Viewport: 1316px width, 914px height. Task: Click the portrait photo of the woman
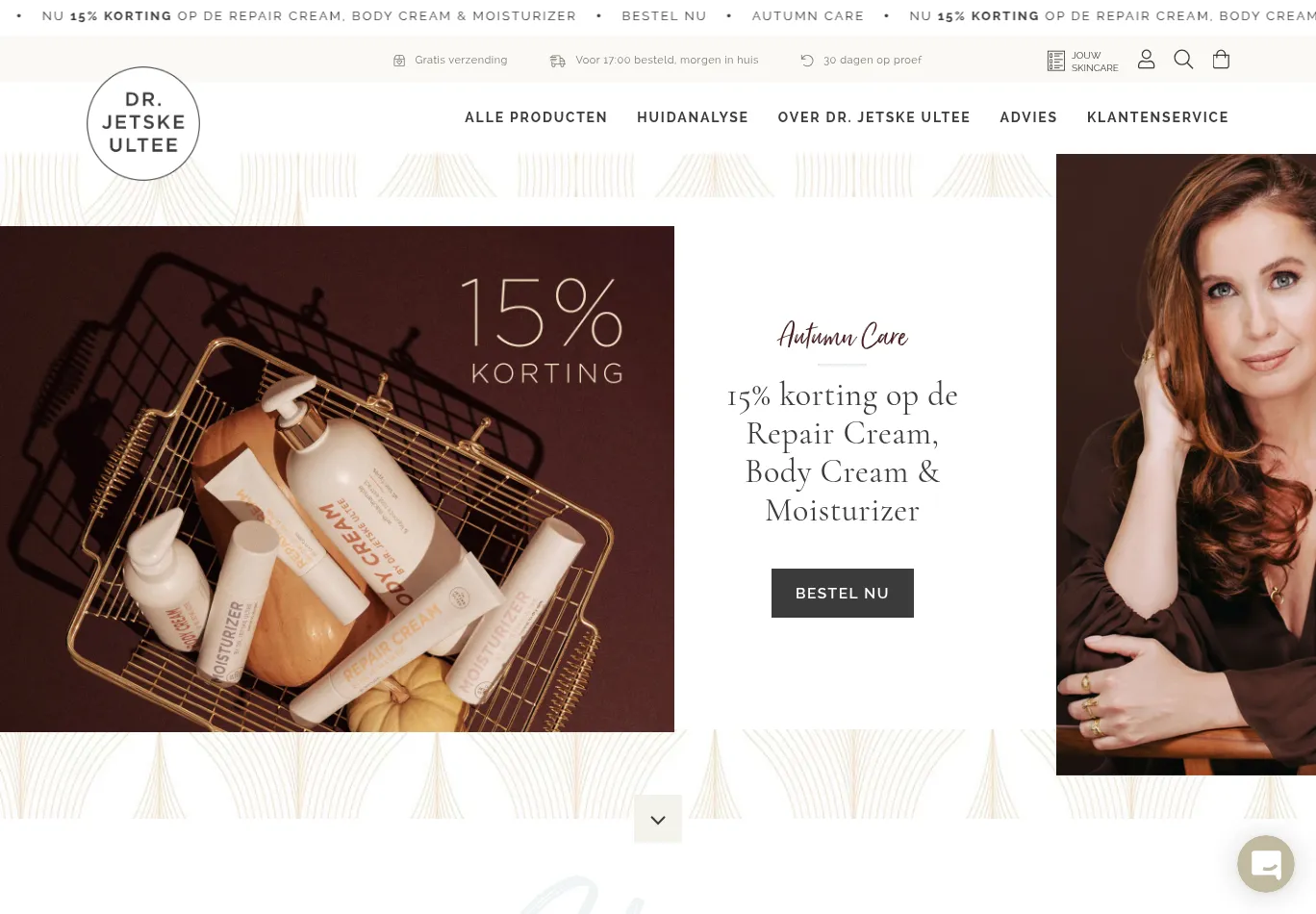(1186, 465)
